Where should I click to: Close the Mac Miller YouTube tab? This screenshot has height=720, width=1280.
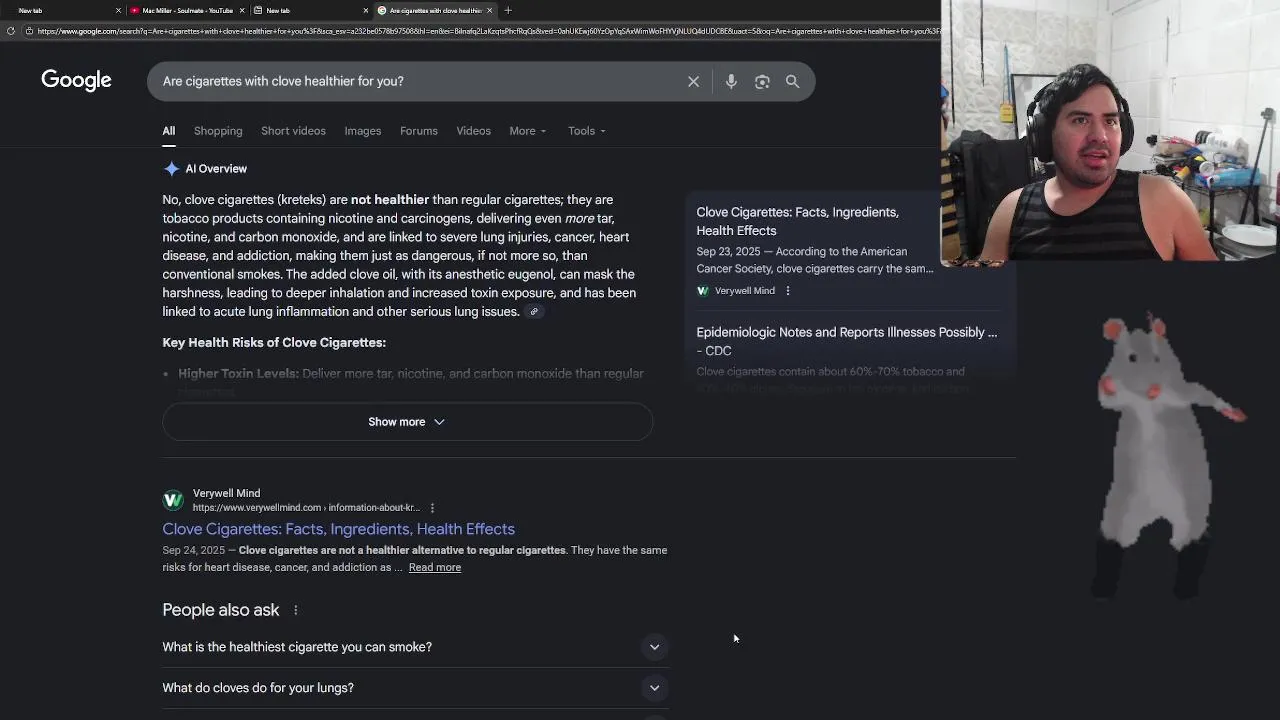click(242, 10)
